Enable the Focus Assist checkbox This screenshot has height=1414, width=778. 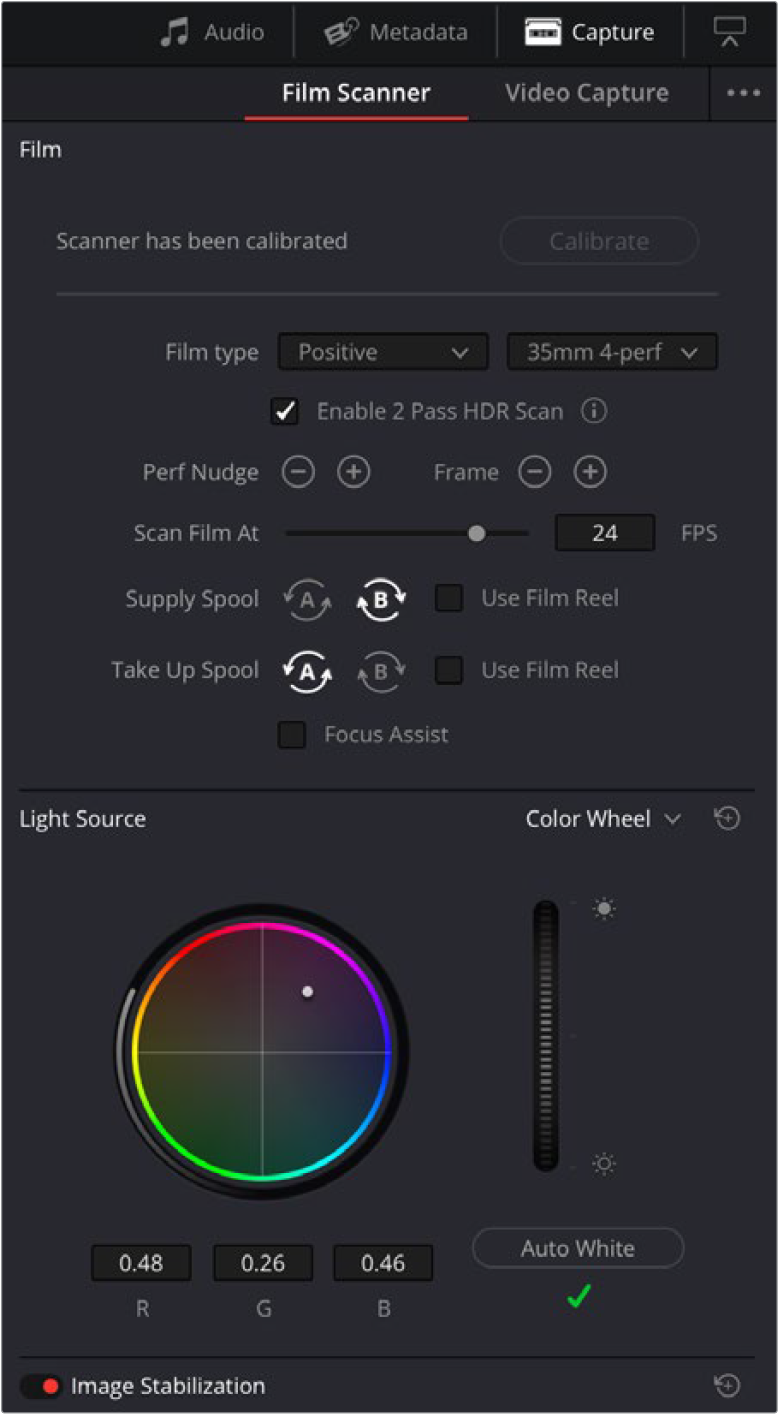[292, 735]
